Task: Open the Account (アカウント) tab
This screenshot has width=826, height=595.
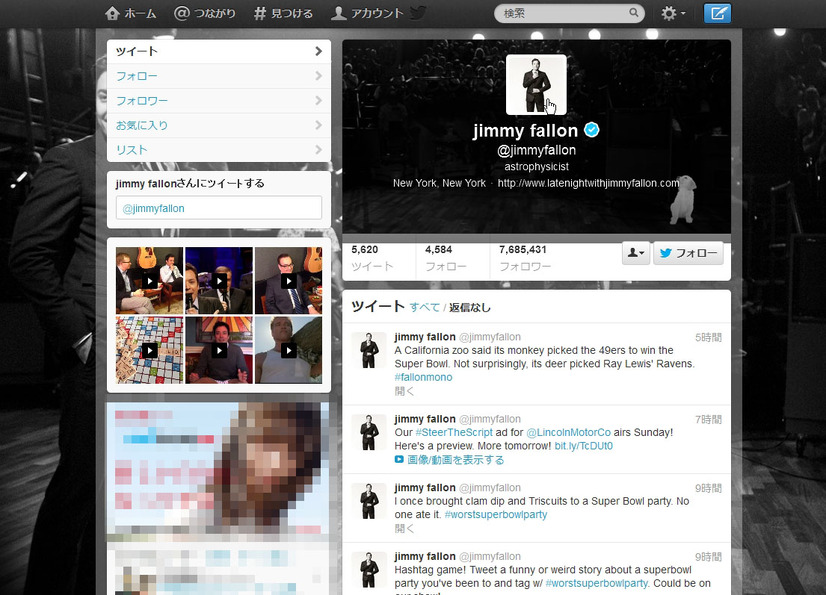Action: [367, 13]
